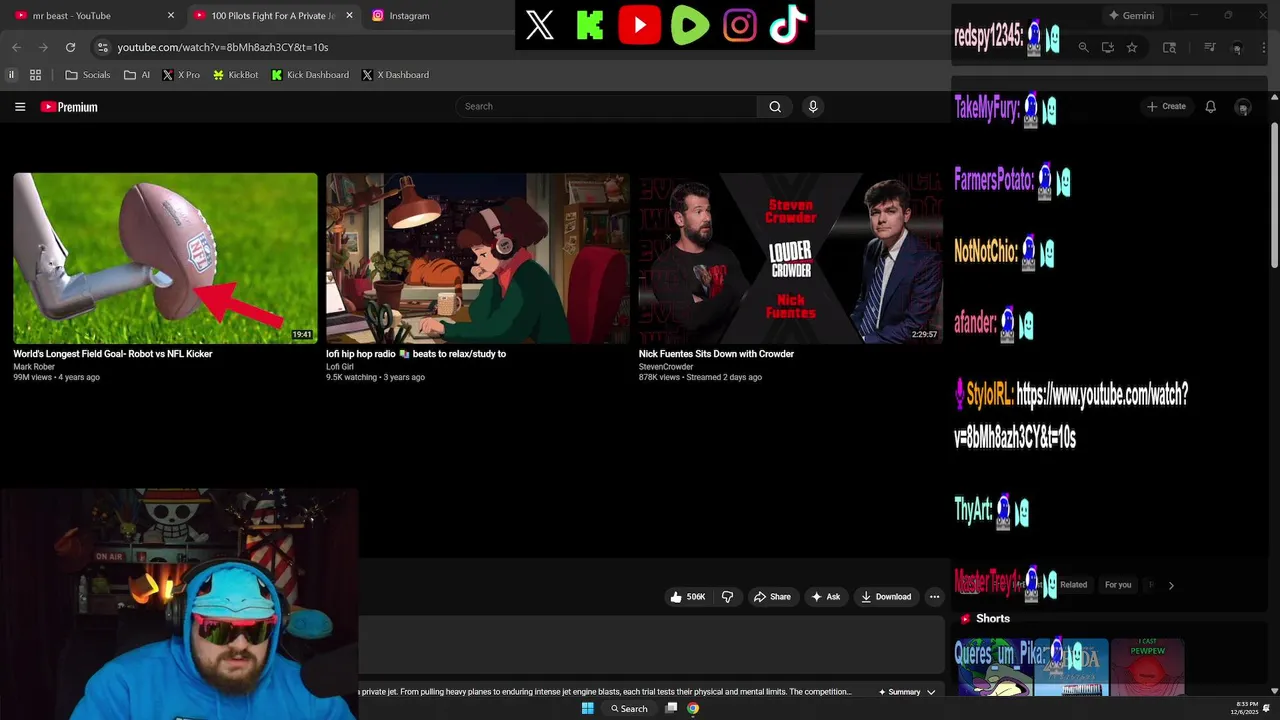The width and height of the screenshot is (1280, 720).
Task: Open the X Pro bookmark
Action: pos(181,75)
